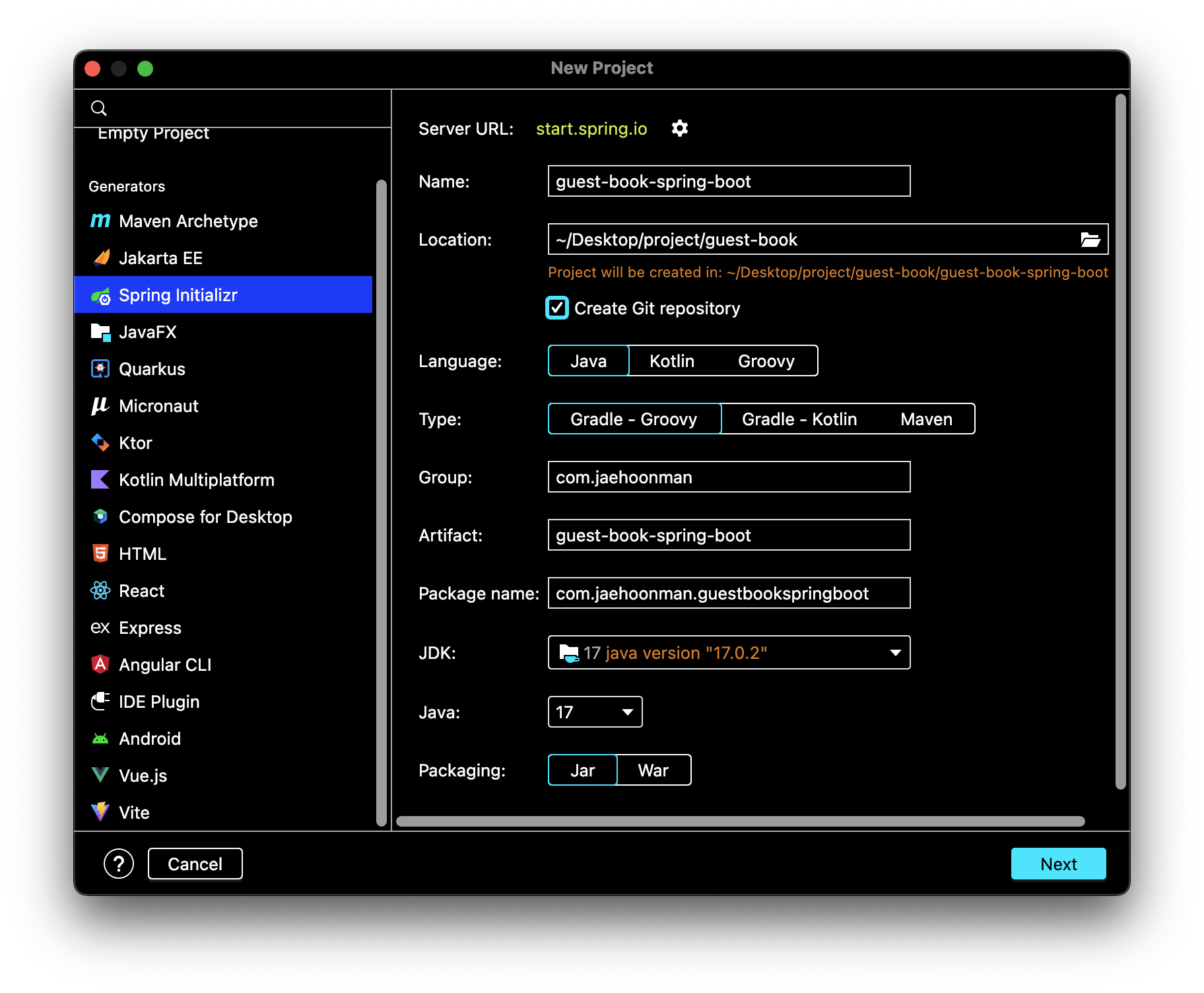Select Angular CLI generator
Image resolution: width=1204 pixels, height=993 pixels.
223,665
